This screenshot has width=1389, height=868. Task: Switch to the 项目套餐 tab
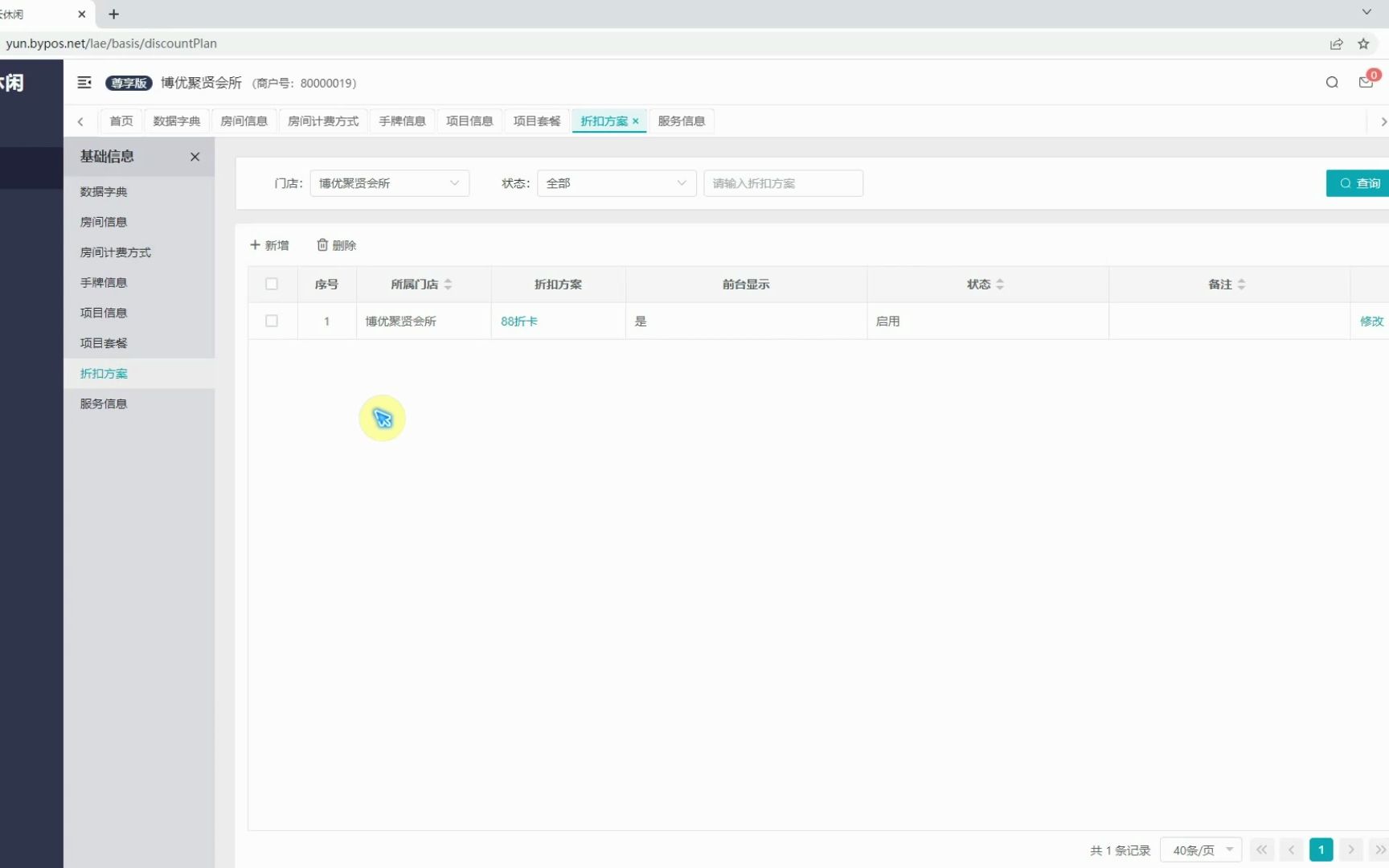pos(537,121)
